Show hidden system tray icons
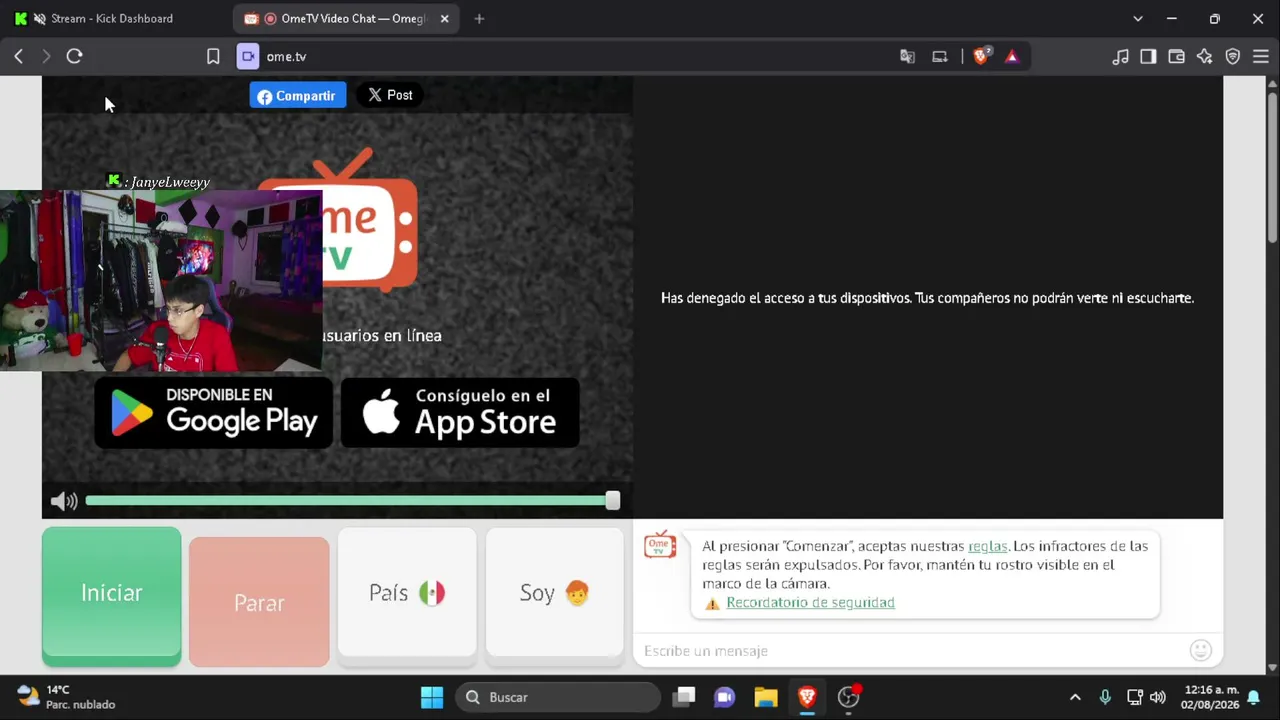The image size is (1280, 720). (x=1075, y=697)
